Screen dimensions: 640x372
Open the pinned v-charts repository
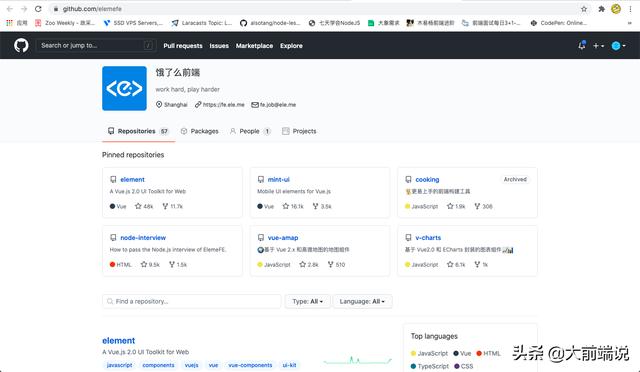point(428,238)
